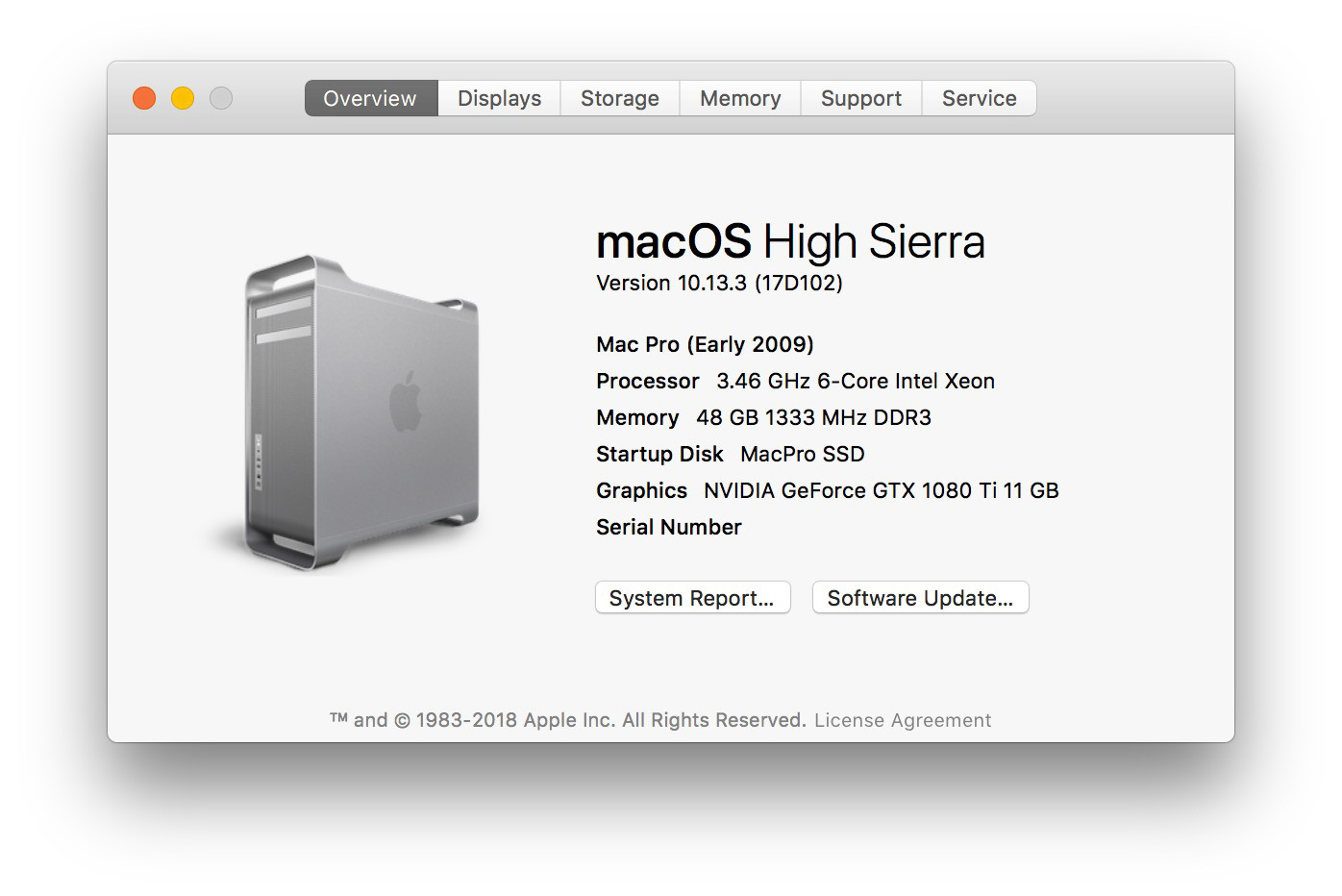Click the System Report... button
1342x896 pixels.
pos(692,598)
